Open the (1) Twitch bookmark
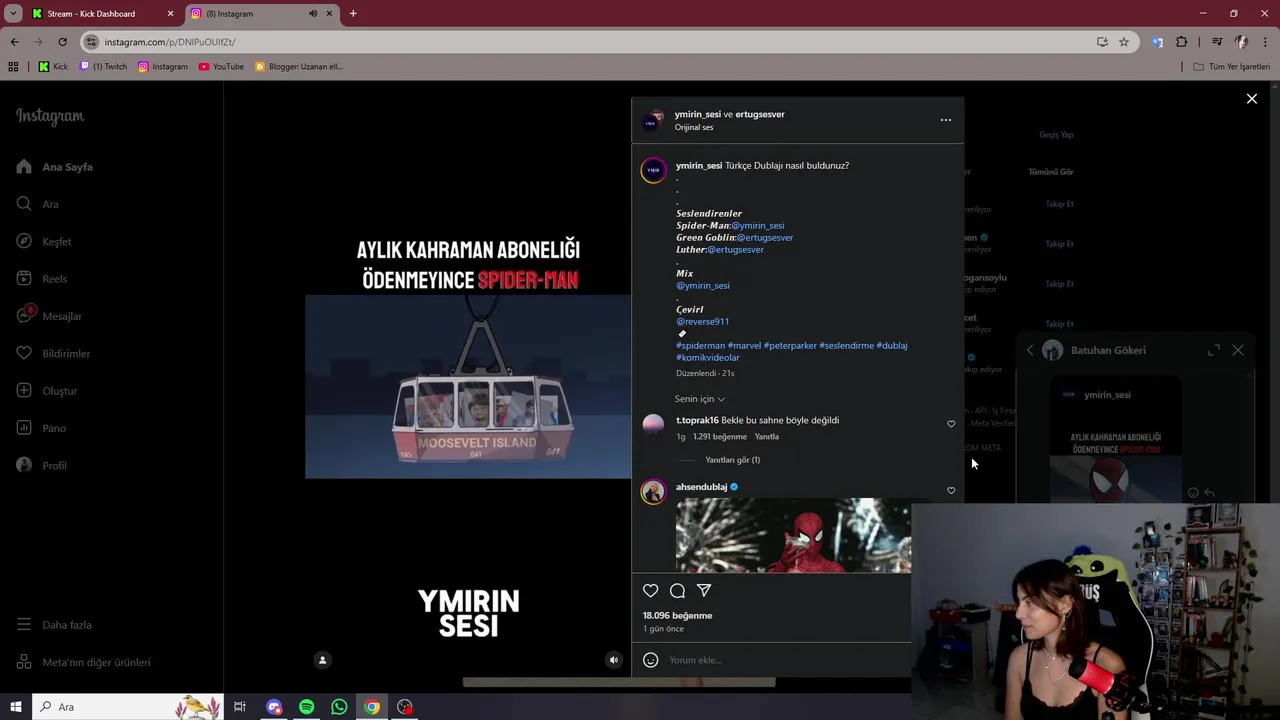 point(103,67)
